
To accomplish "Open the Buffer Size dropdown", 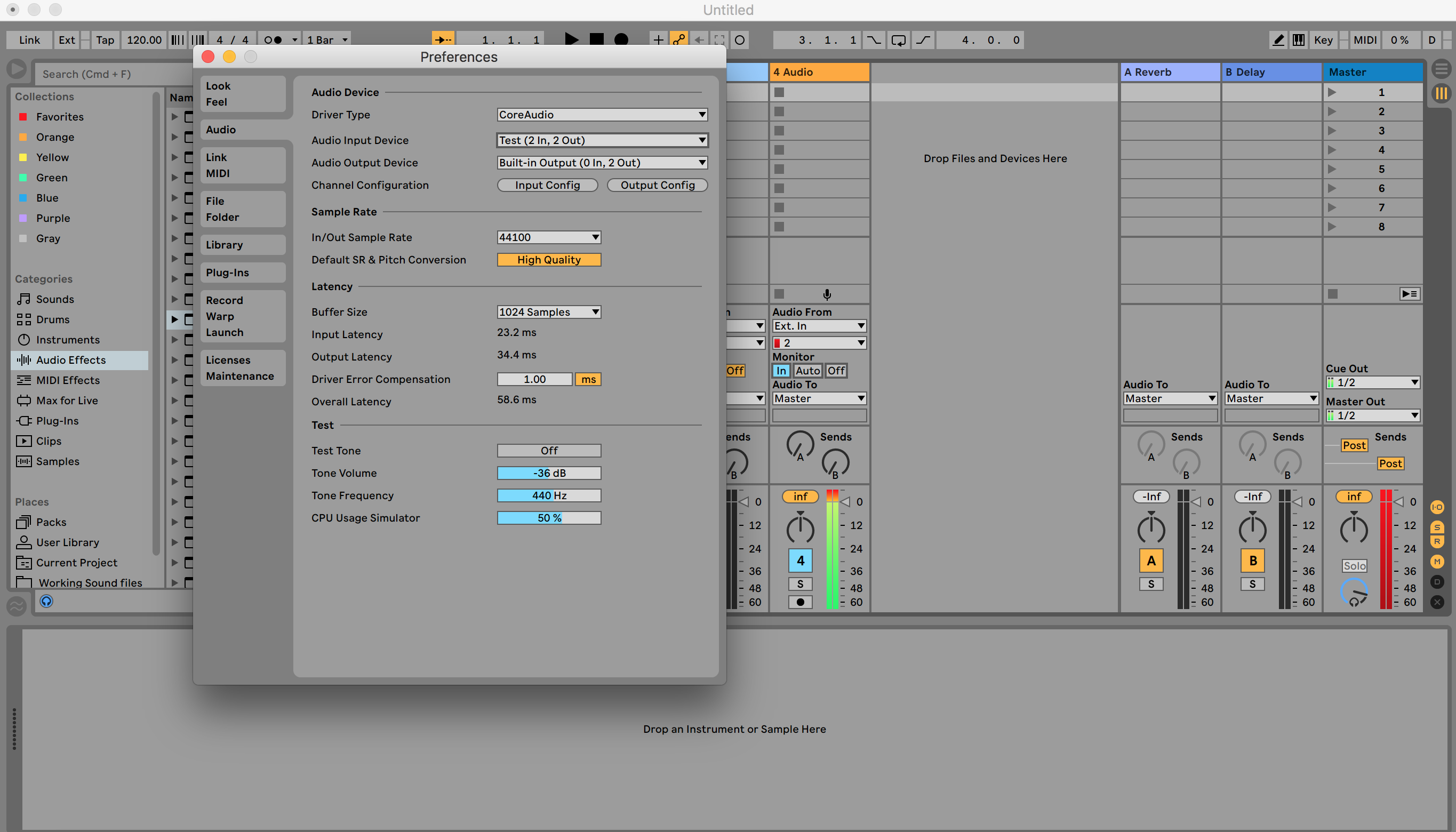I will pyautogui.click(x=549, y=312).
